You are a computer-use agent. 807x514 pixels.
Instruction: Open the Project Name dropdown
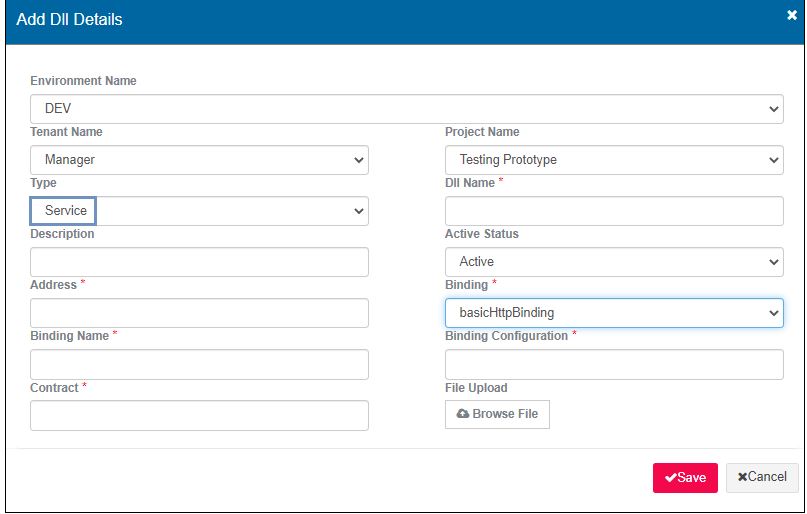[x=613, y=160]
